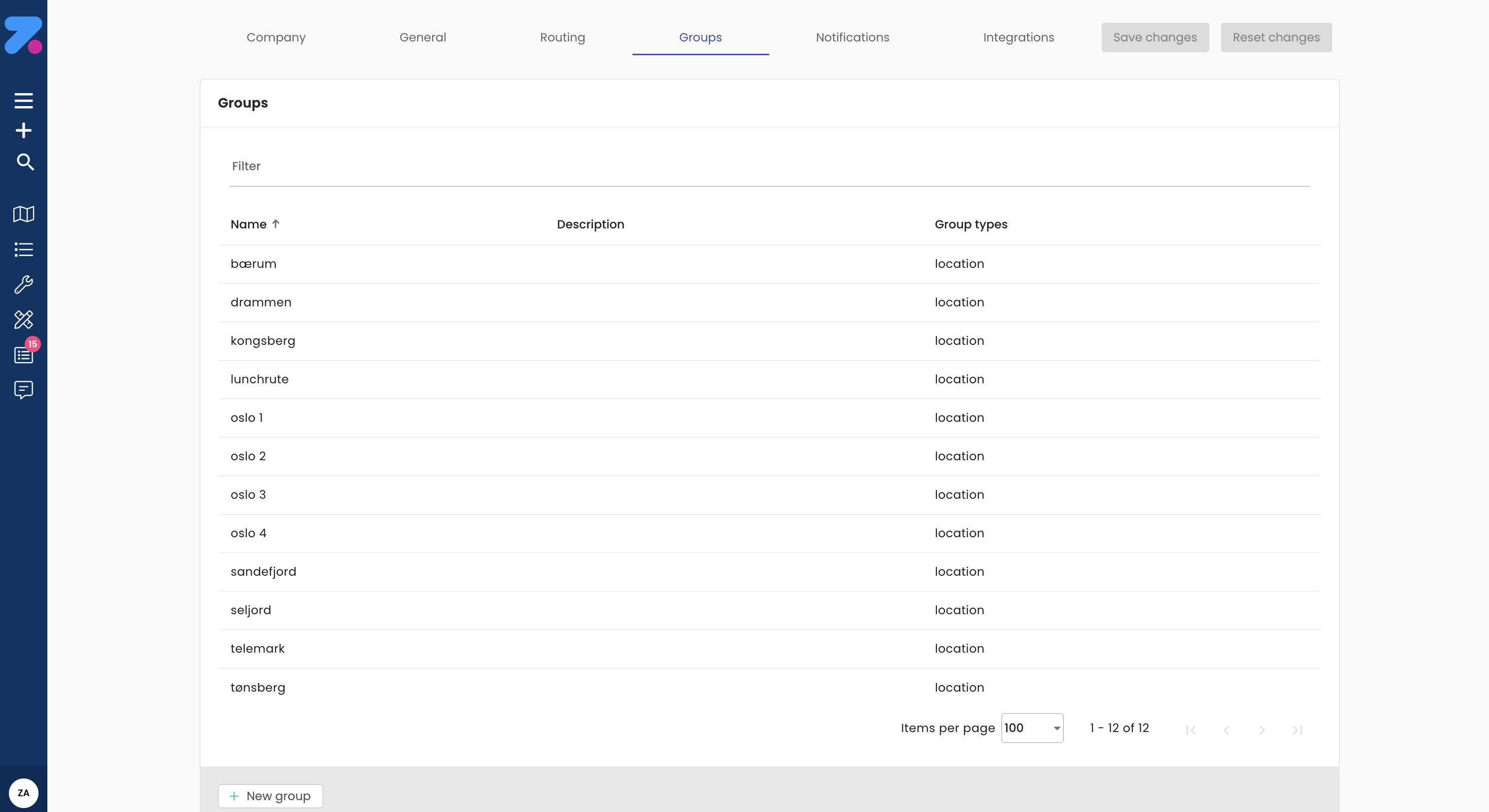Click the company logo top left
The width and height of the screenshot is (1489, 812).
24,35
